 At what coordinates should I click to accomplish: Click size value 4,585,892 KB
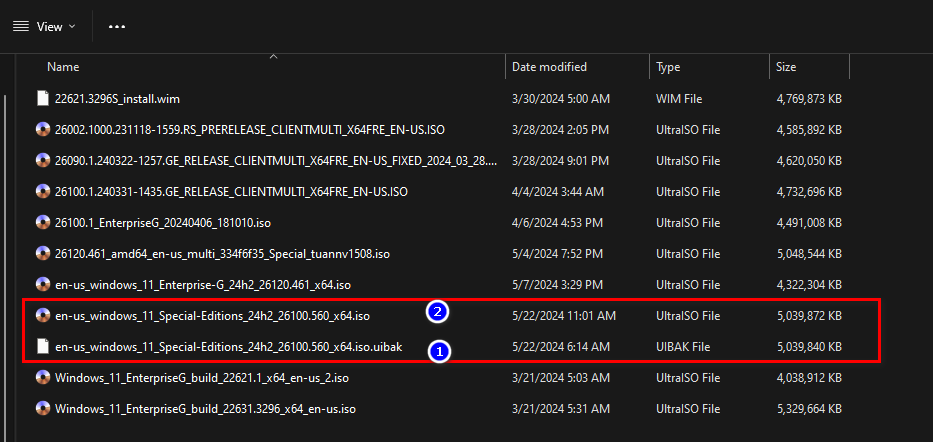pyautogui.click(x=809, y=130)
